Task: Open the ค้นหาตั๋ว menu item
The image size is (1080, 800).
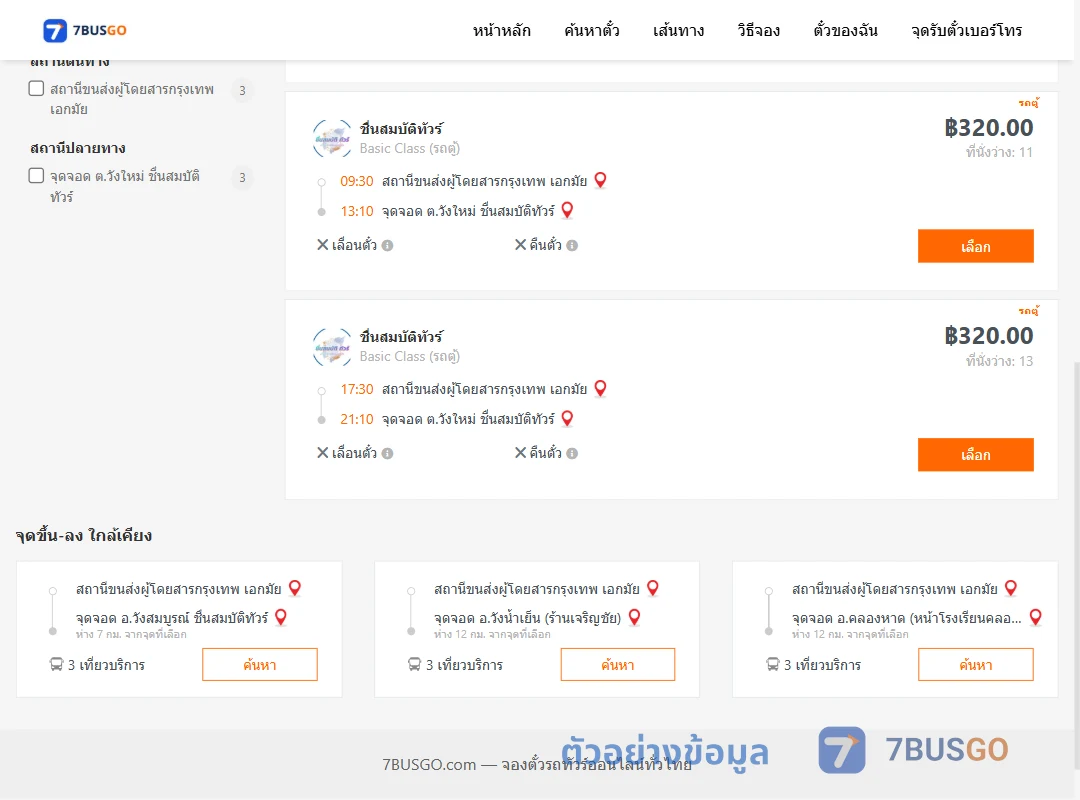Action: point(592,30)
